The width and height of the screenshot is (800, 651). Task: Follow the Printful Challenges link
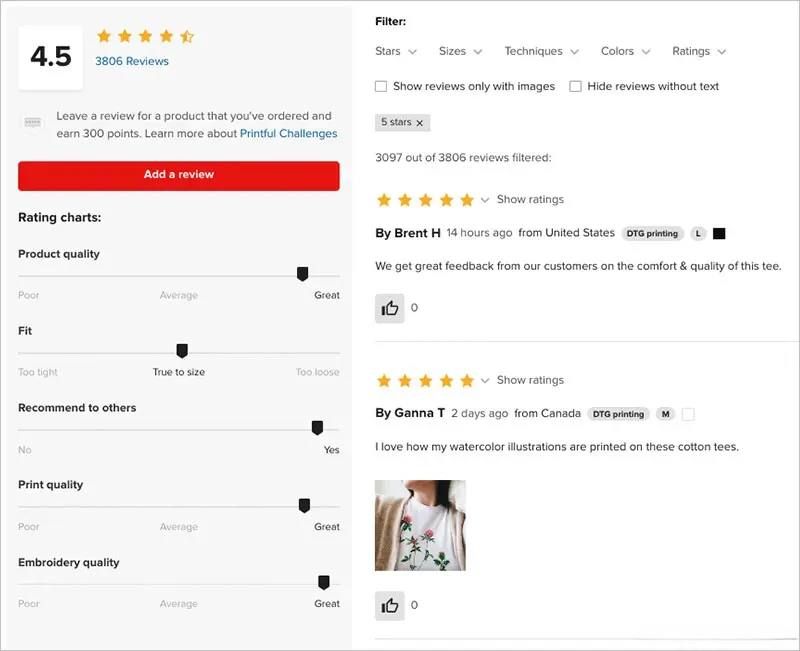click(288, 134)
